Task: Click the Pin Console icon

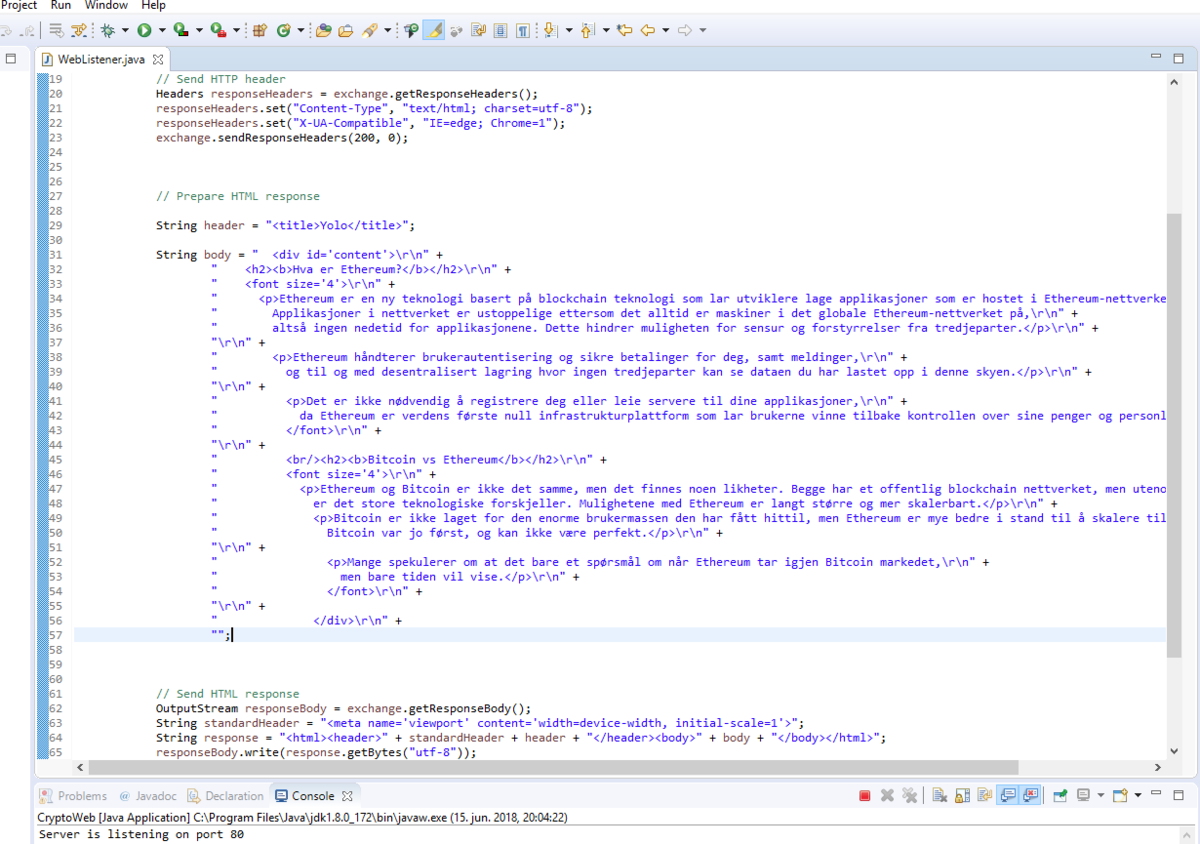Action: click(x=1061, y=796)
